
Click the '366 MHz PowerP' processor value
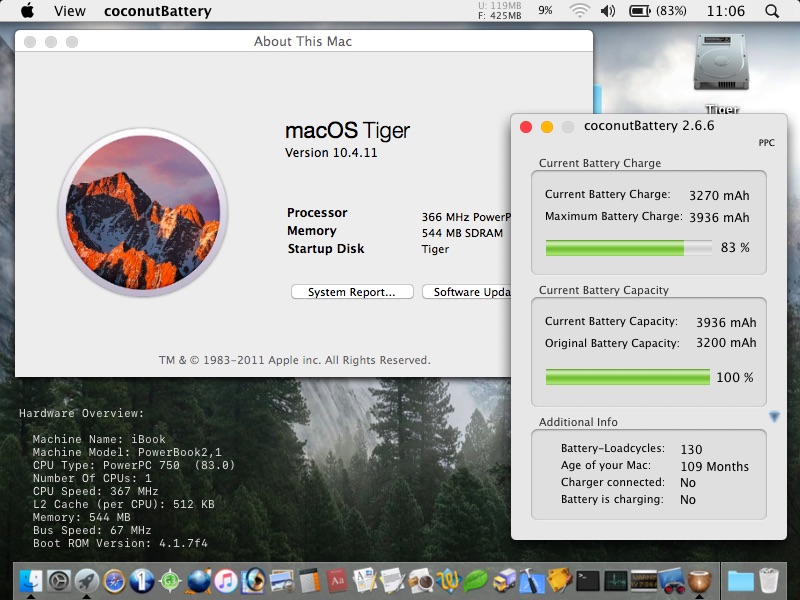[x=466, y=217]
